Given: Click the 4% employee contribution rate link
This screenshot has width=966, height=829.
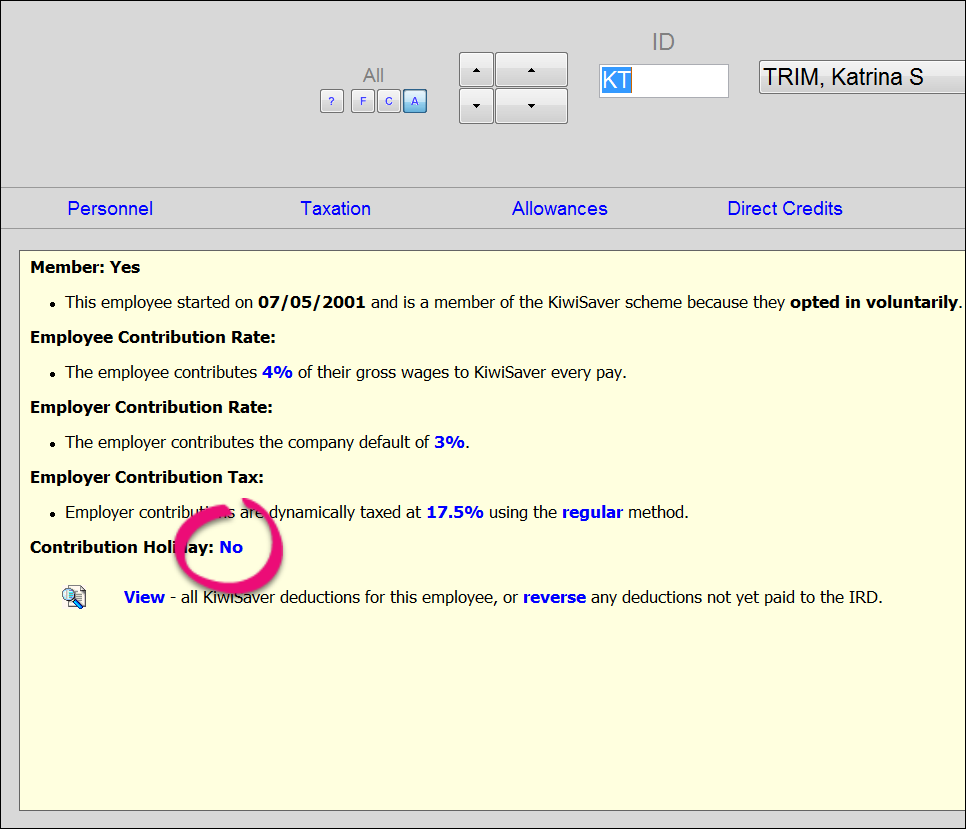Looking at the screenshot, I should tap(277, 373).
